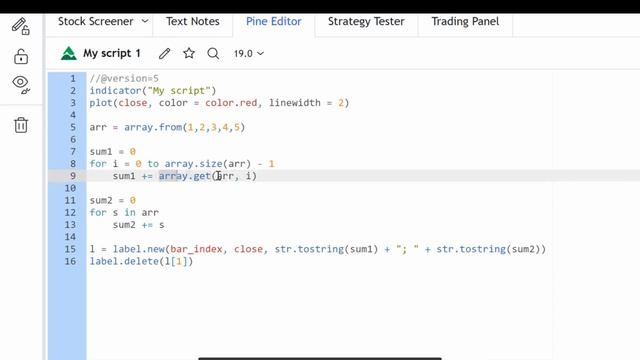Add script to favorites with the star icon

189,53
